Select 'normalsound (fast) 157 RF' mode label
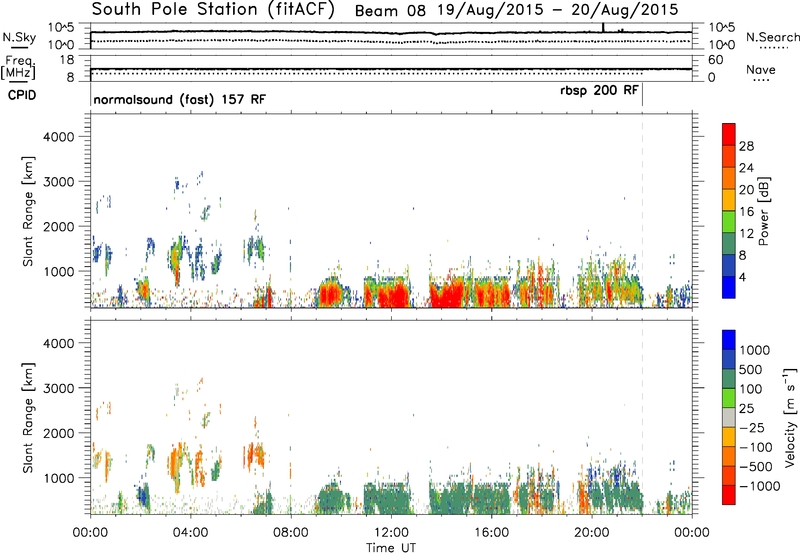This screenshot has height=554, width=800. [180, 99]
